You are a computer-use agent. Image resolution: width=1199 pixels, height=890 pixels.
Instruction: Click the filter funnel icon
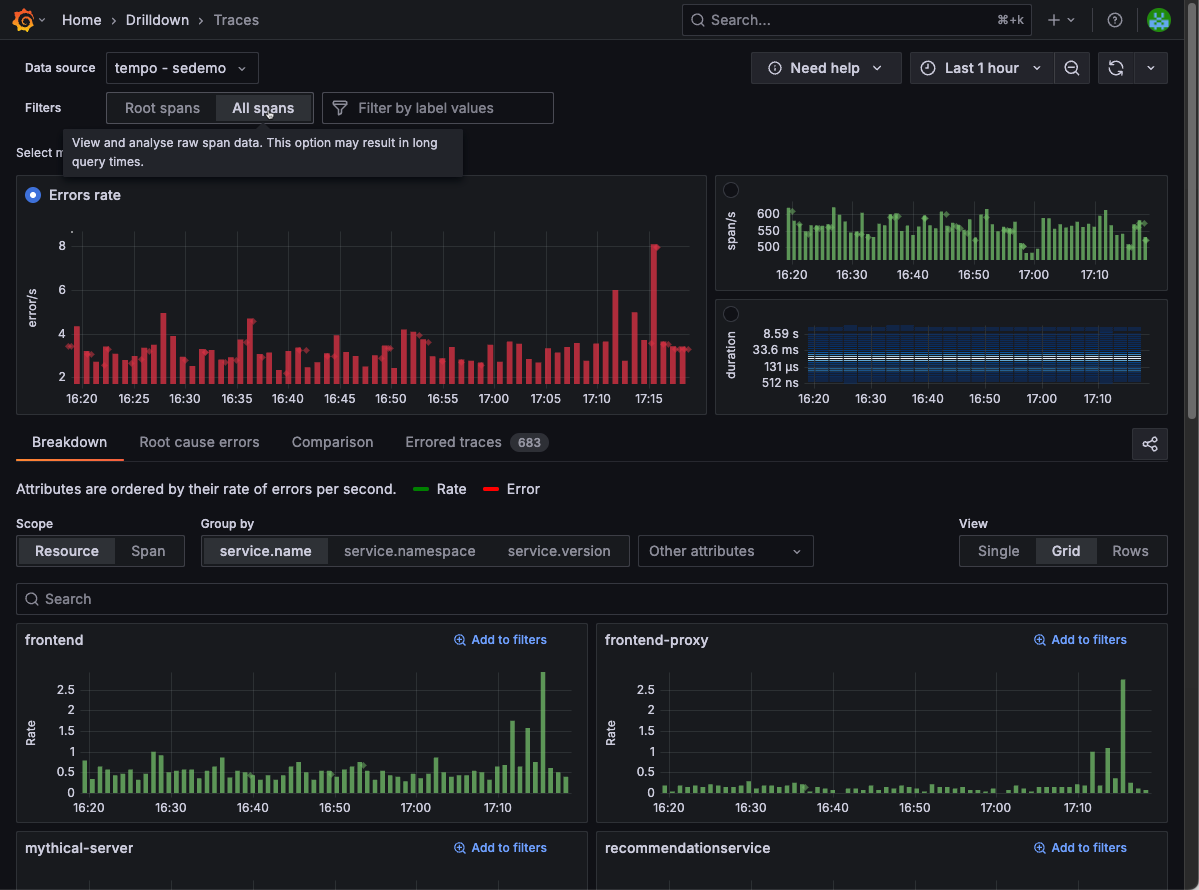(x=340, y=108)
